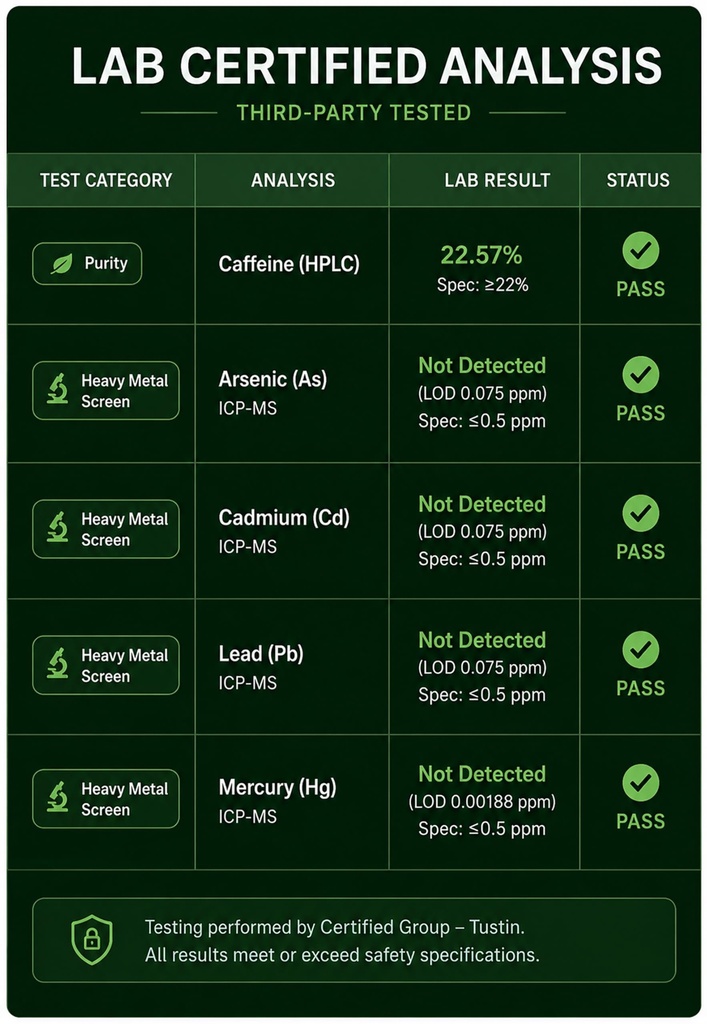Image resolution: width=707 pixels, height=1024 pixels.
Task: Click the leaf icon in Purity badge
Action: 62,264
